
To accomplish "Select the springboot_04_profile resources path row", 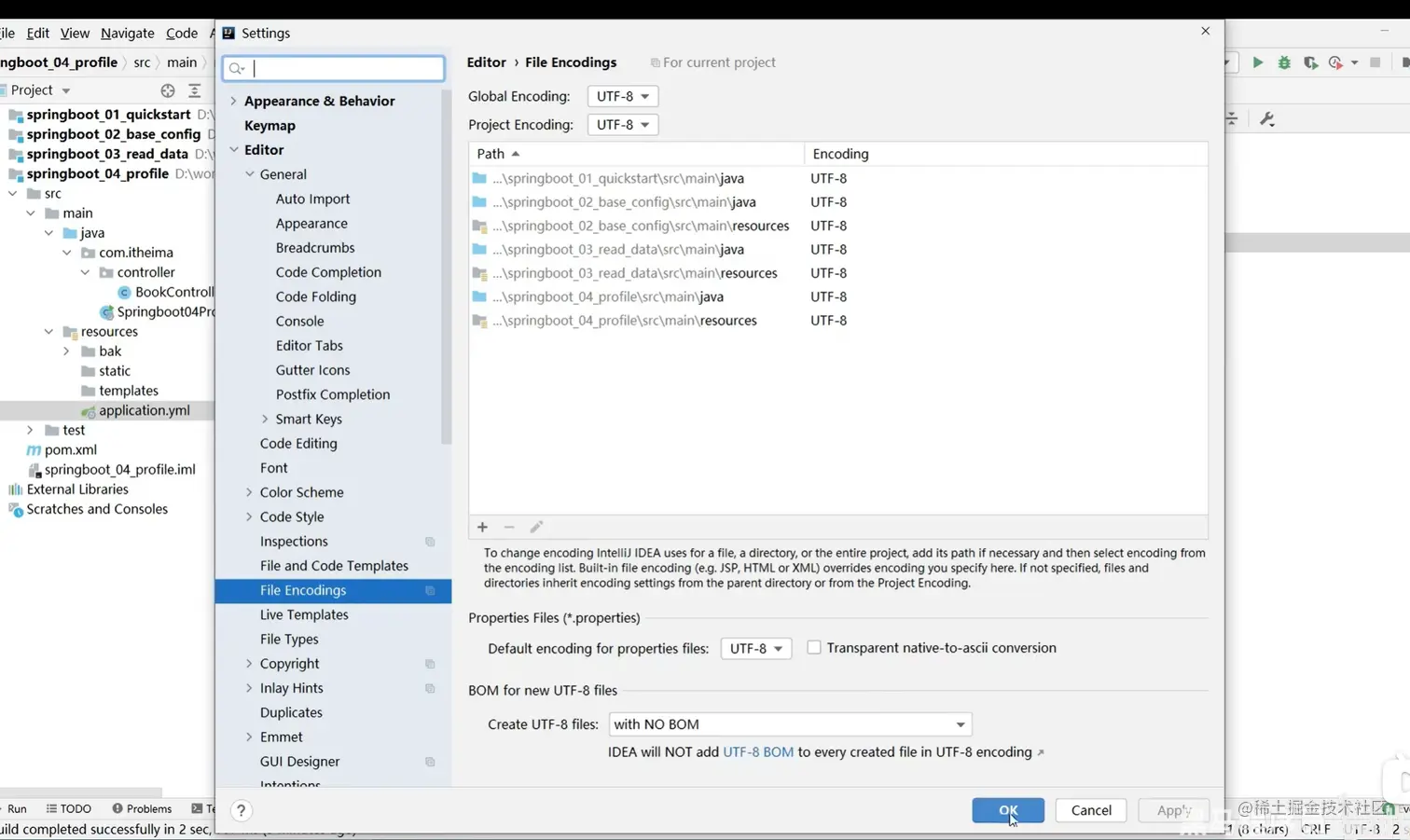I will [838, 321].
